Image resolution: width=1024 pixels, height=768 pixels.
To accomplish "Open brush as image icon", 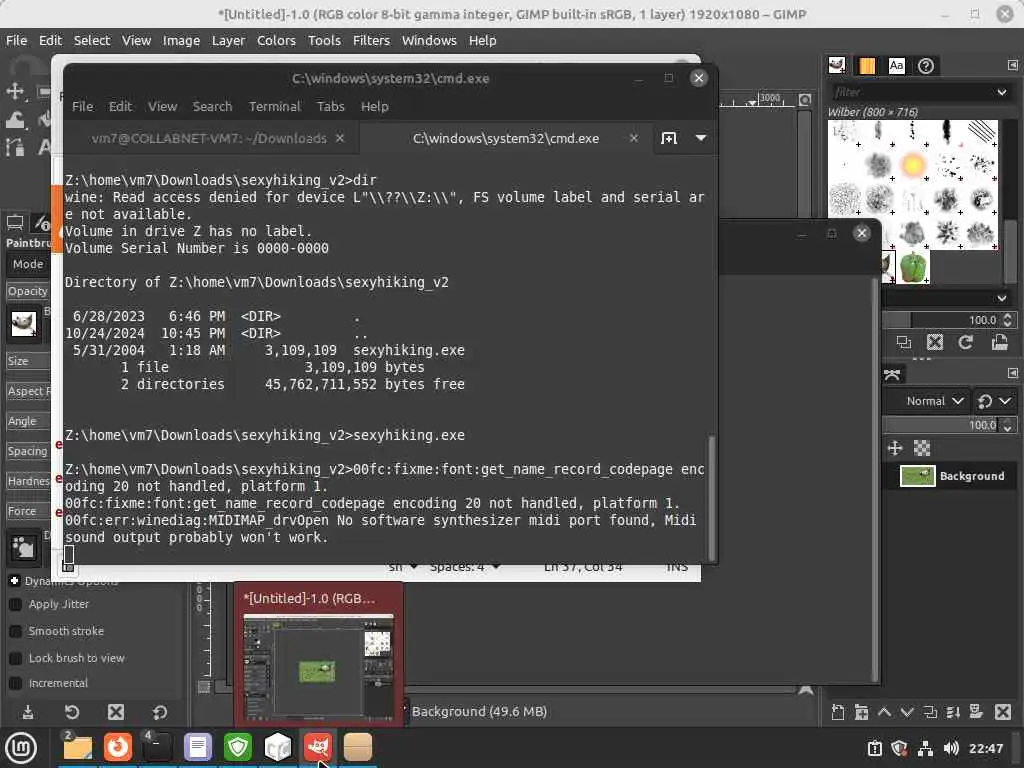I will 999,342.
